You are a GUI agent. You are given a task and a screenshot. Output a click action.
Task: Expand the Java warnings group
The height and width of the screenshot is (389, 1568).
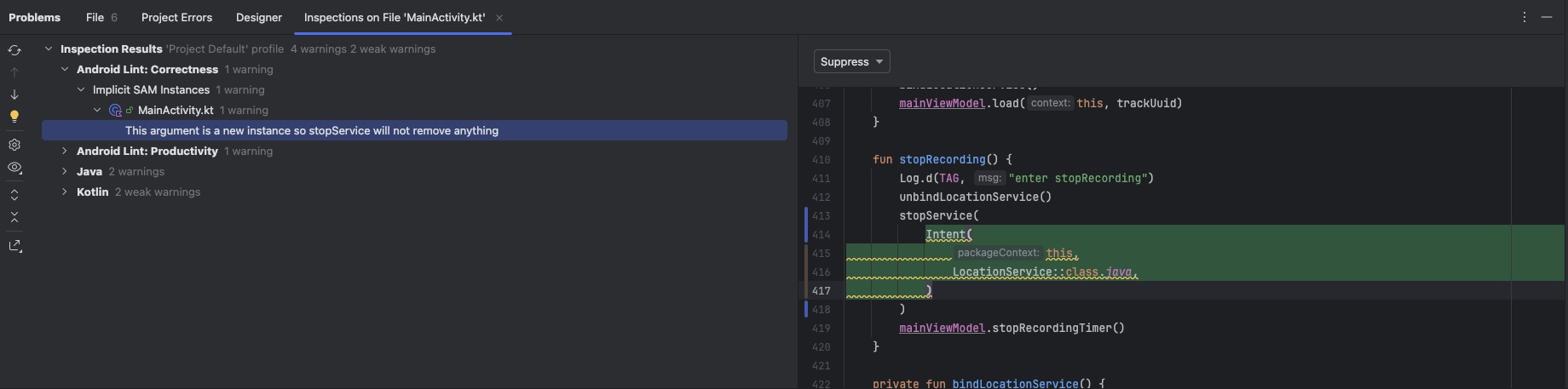pyautogui.click(x=65, y=172)
